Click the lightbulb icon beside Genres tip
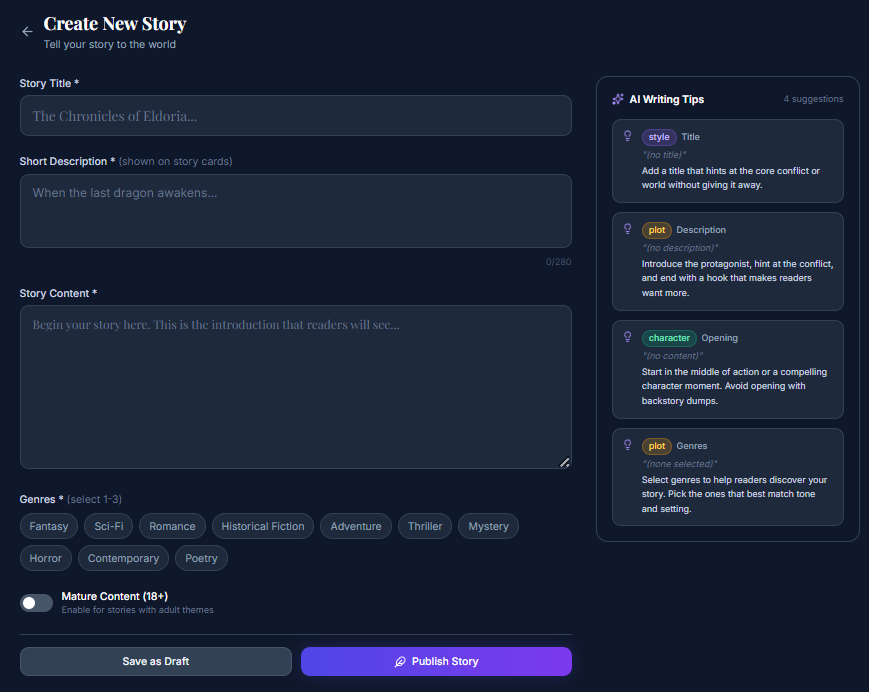 pos(628,445)
